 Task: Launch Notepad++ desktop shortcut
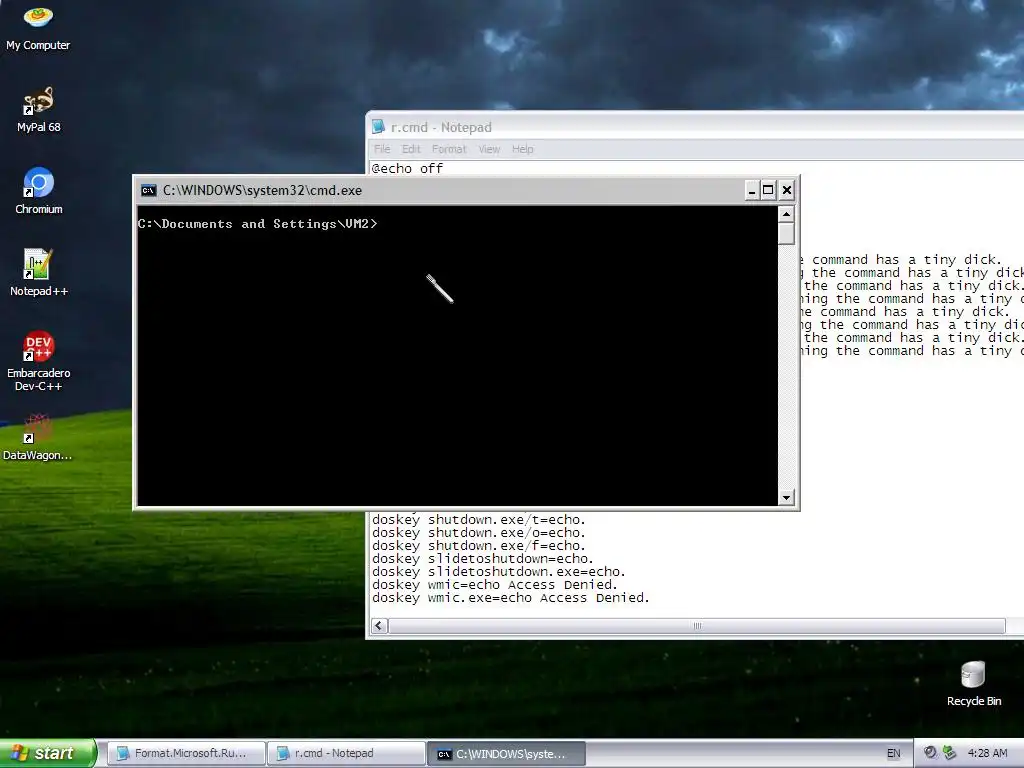point(39,273)
